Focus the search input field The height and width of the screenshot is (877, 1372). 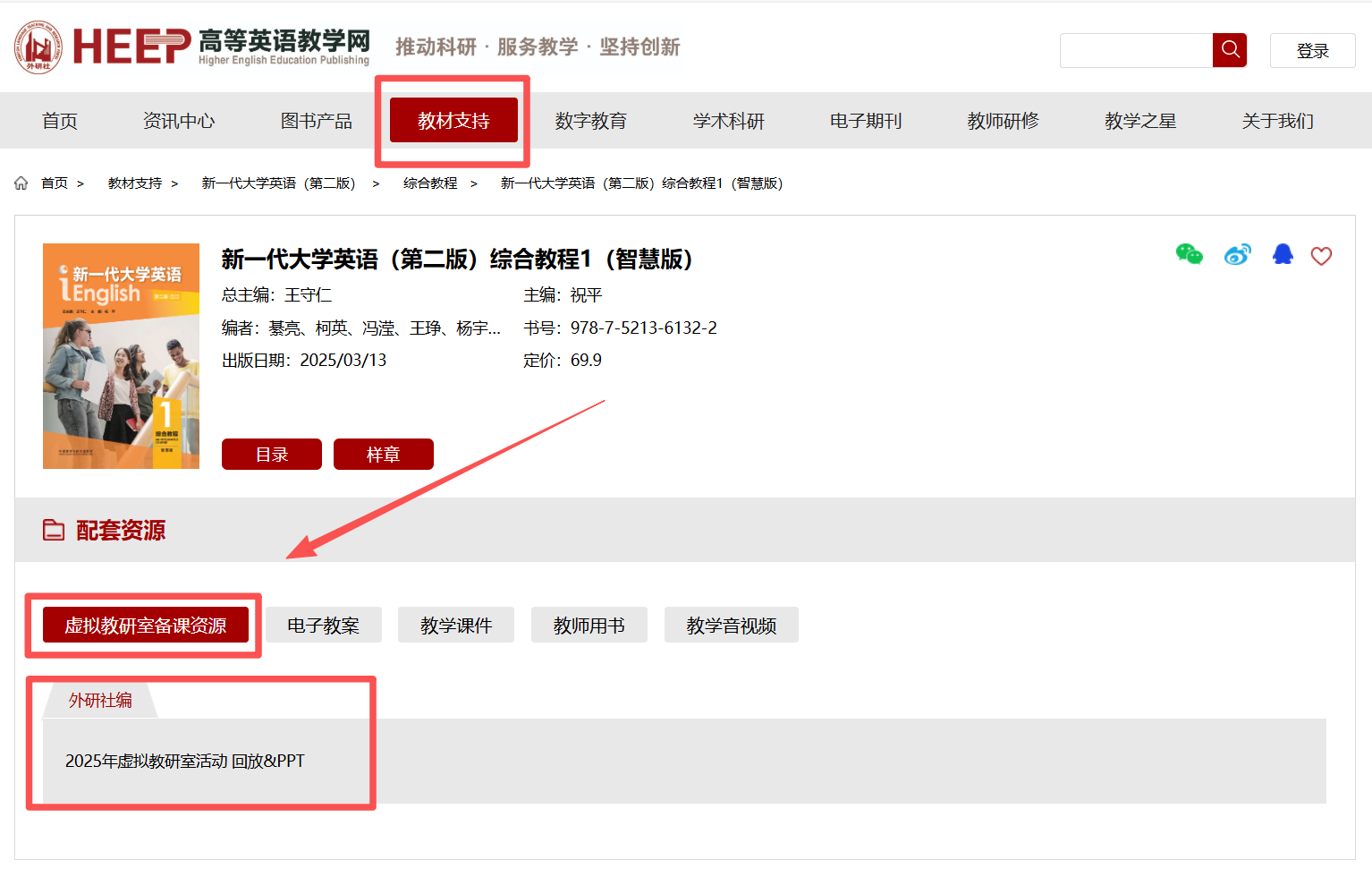1136,51
